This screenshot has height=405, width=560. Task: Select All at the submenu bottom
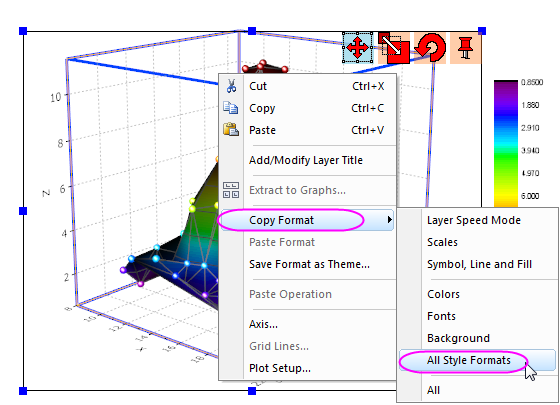point(478,390)
